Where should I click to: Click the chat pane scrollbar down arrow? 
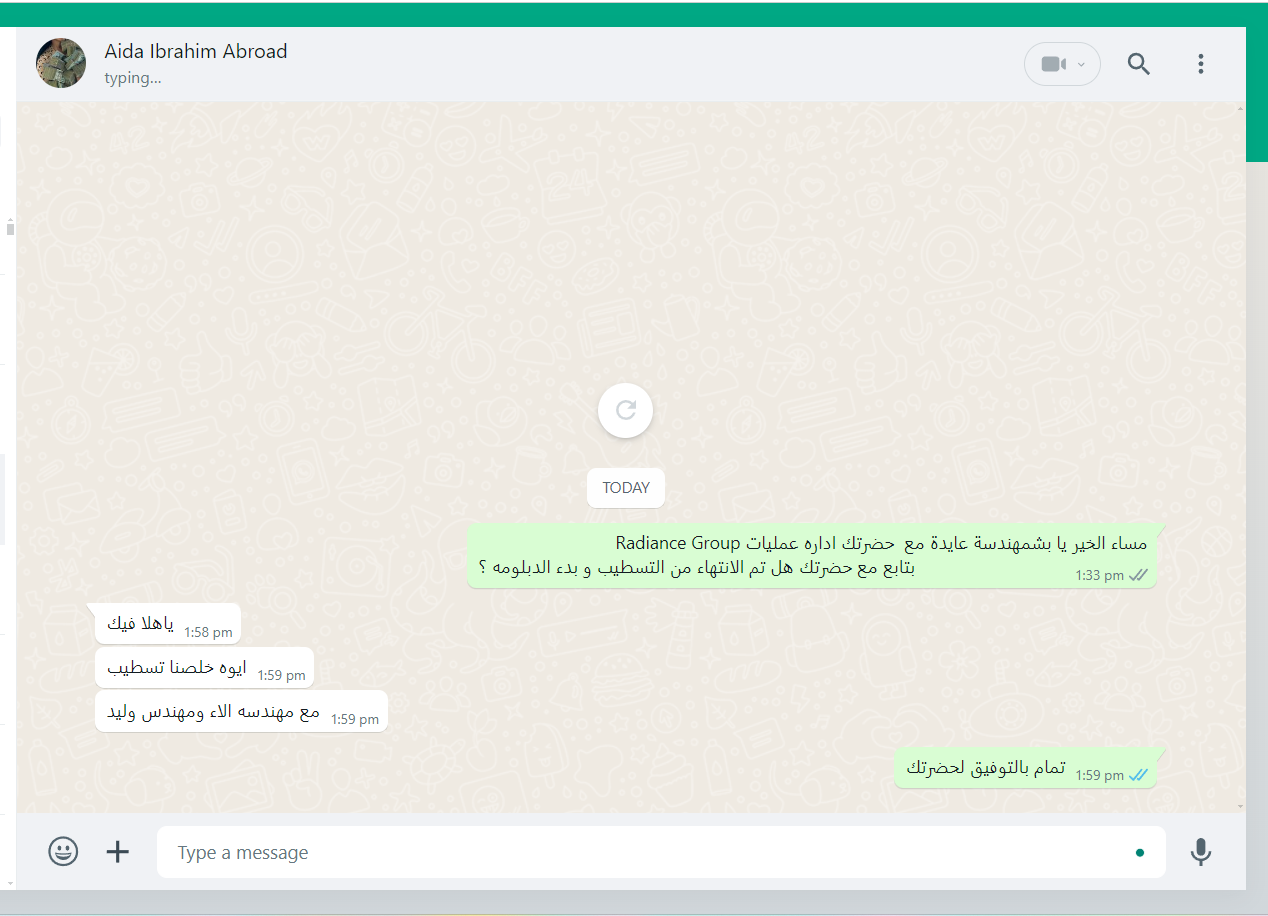1241,806
